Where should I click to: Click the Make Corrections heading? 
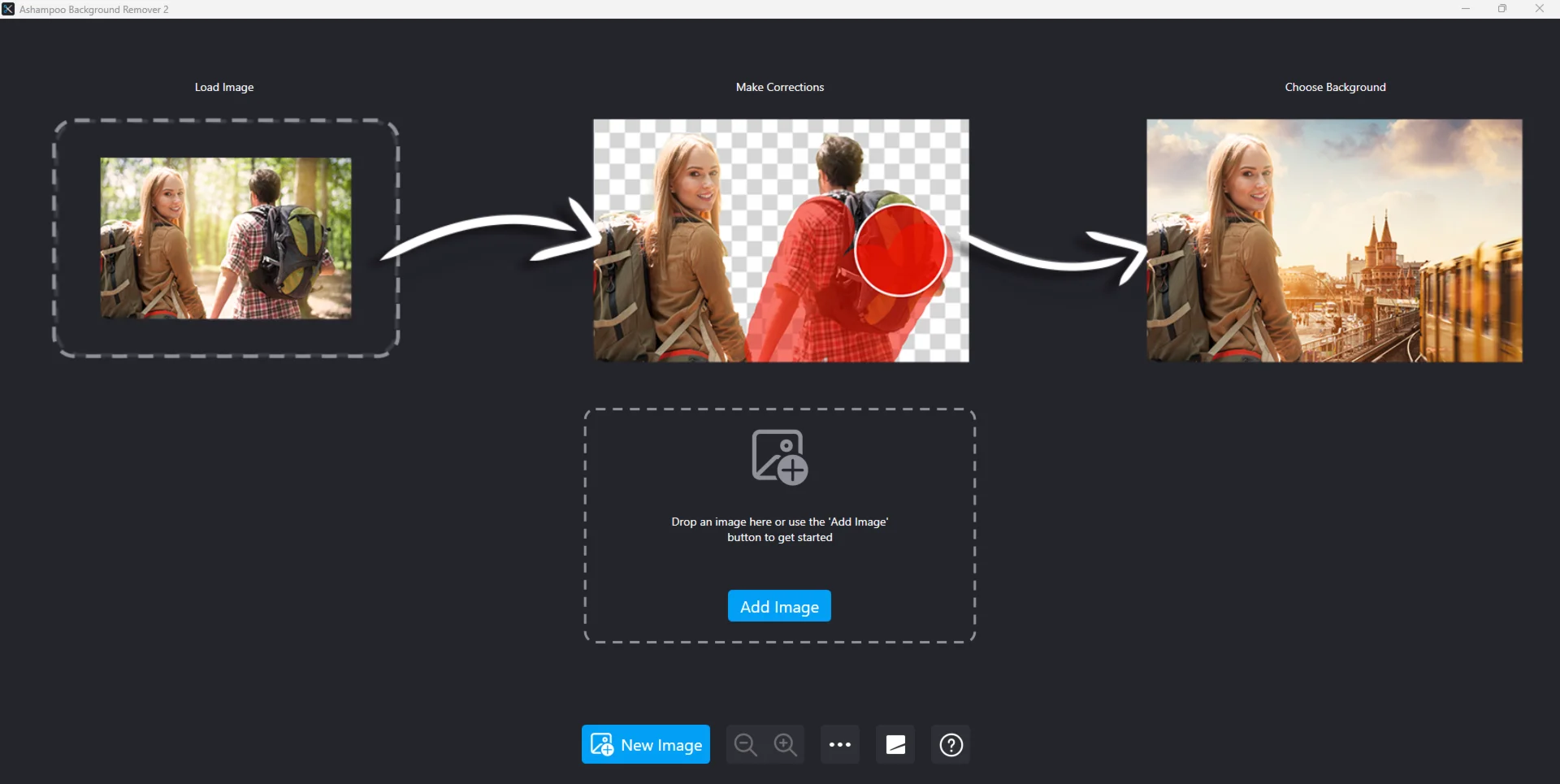[779, 87]
